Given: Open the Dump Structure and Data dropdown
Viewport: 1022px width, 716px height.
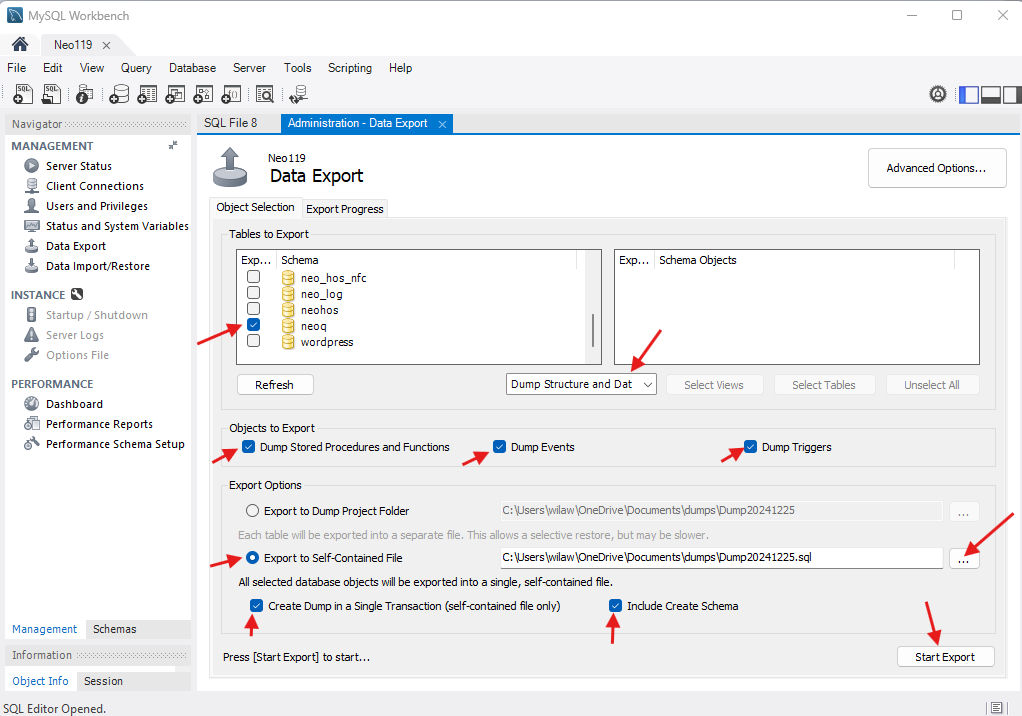Looking at the screenshot, I should click(582, 384).
